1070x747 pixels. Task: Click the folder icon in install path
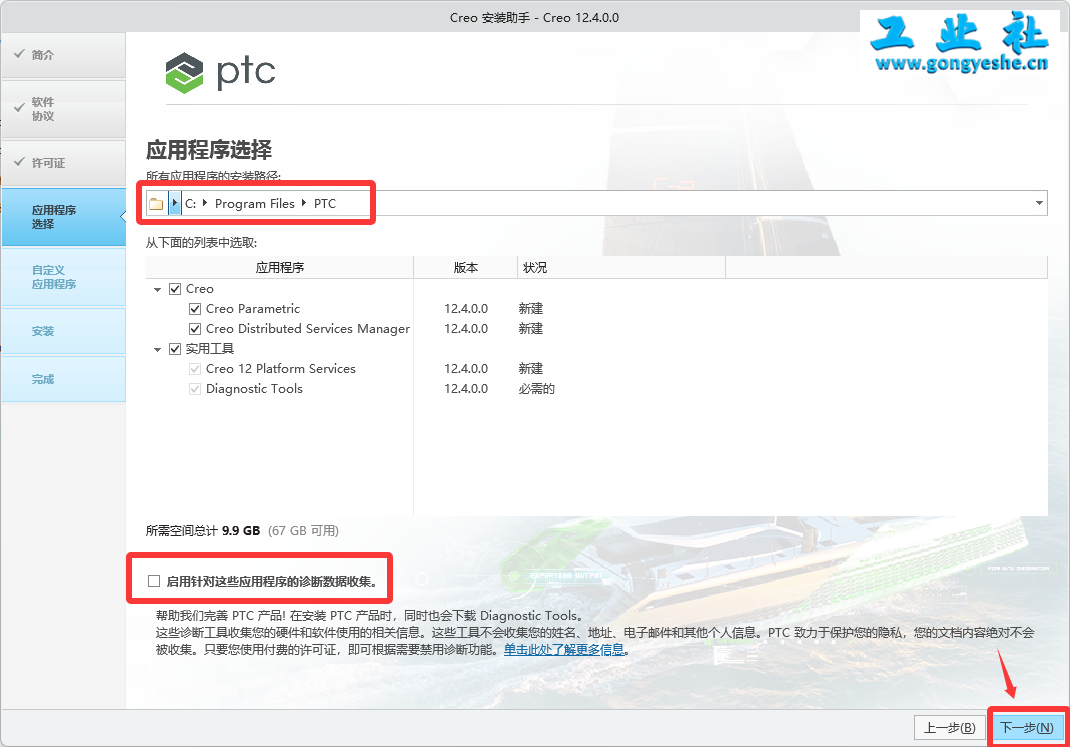(x=156, y=203)
